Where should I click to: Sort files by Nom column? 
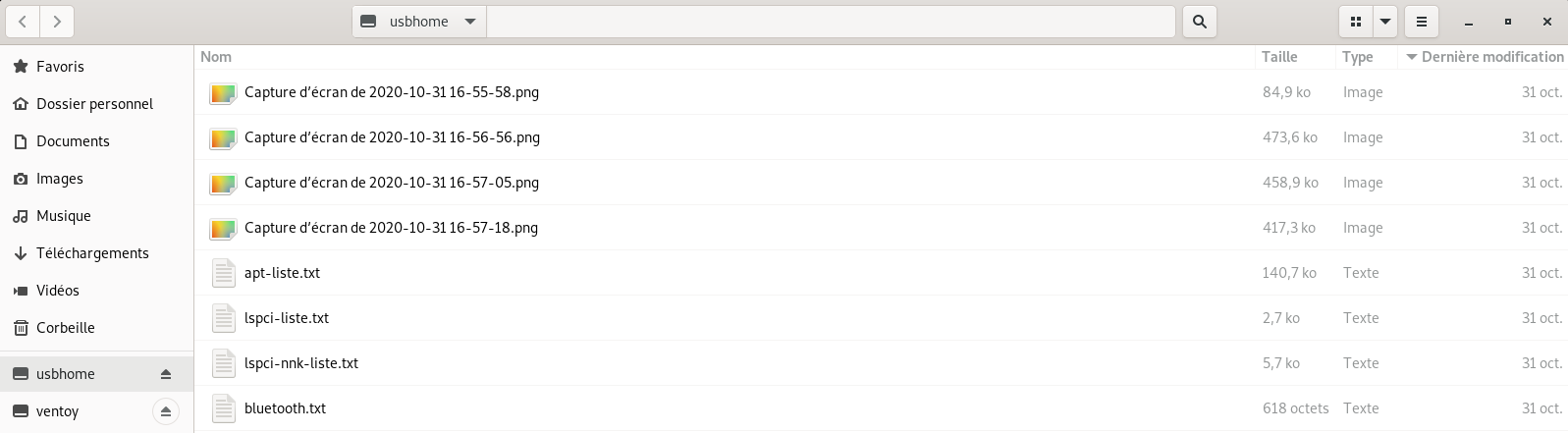click(x=725, y=57)
